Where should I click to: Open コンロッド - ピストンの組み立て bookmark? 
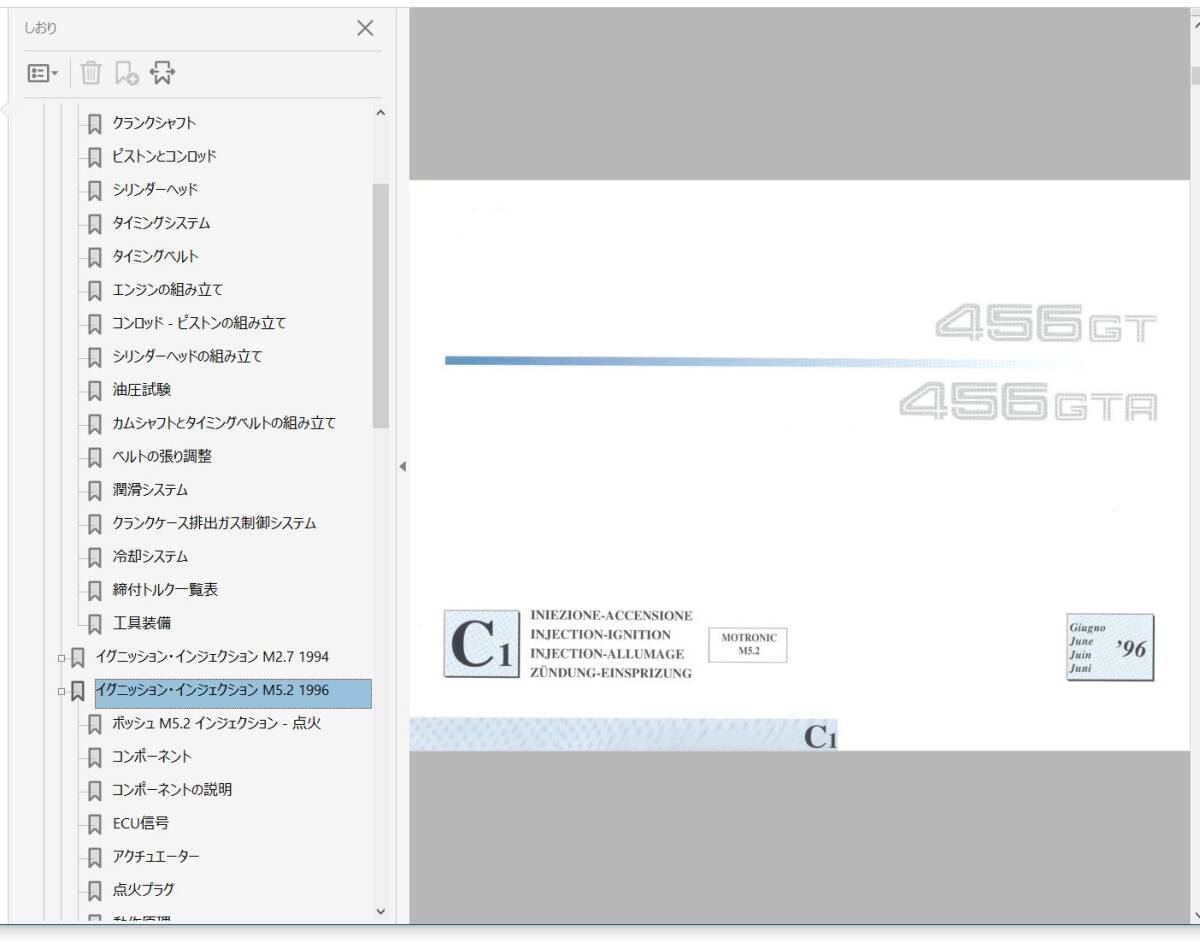(x=200, y=323)
